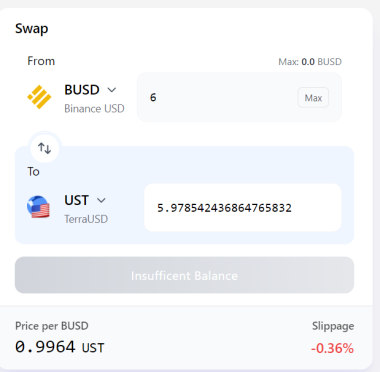Click the 0.9964 UST price value
The height and width of the screenshot is (372, 380).
pyautogui.click(x=60, y=347)
